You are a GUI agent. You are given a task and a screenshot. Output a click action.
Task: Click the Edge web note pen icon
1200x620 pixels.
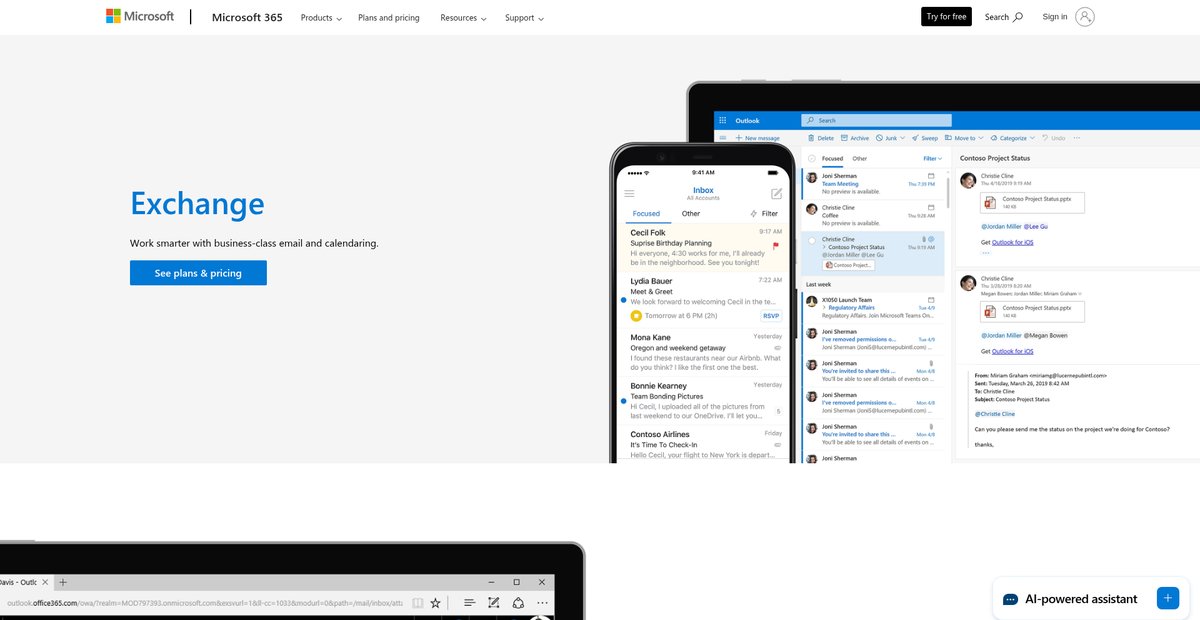493,603
